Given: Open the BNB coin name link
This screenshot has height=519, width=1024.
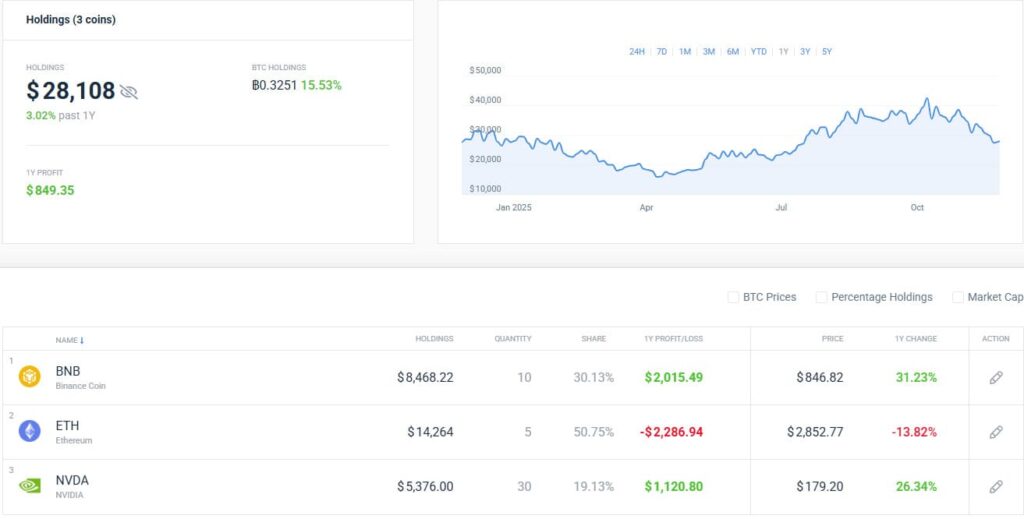Looking at the screenshot, I should tap(66, 371).
